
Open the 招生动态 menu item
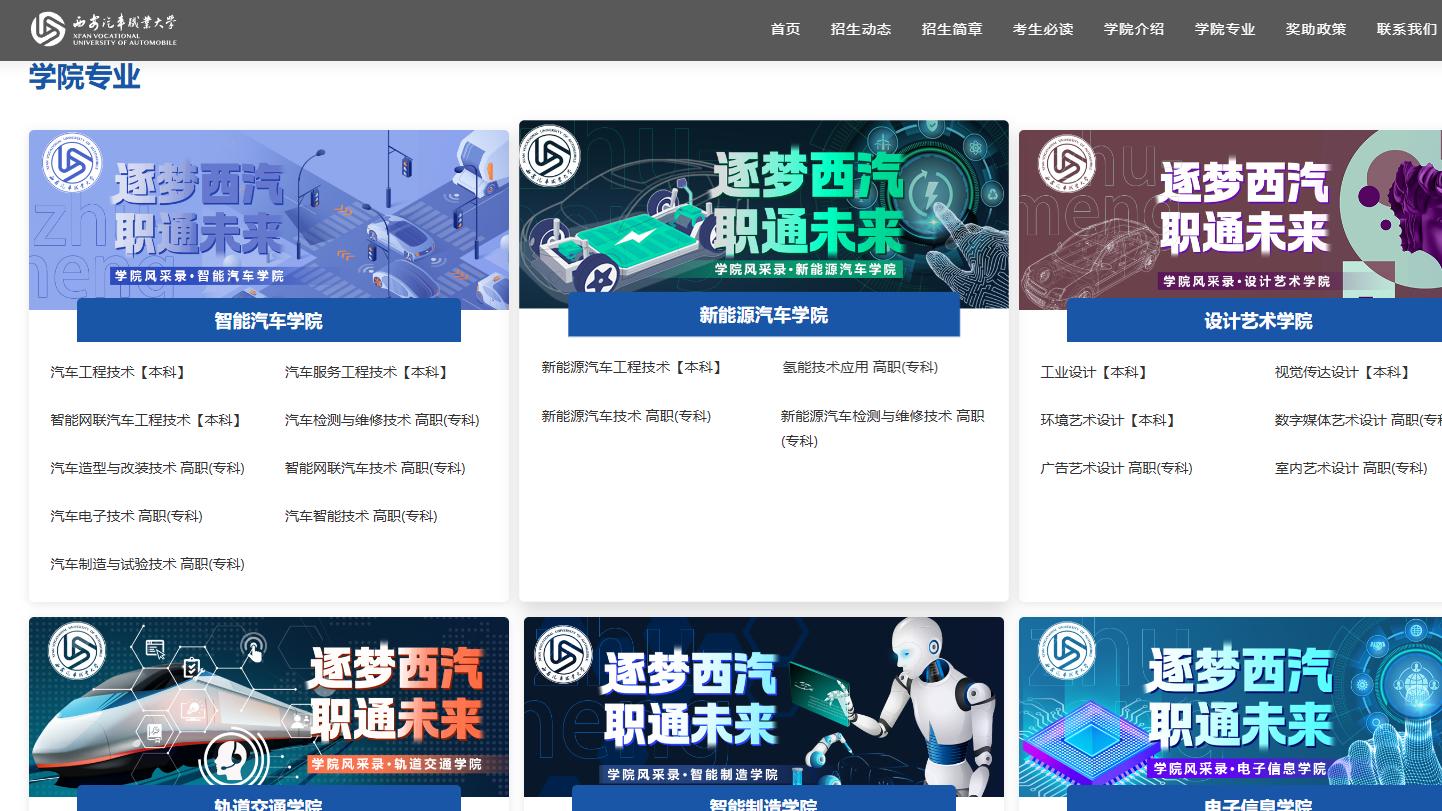(861, 29)
